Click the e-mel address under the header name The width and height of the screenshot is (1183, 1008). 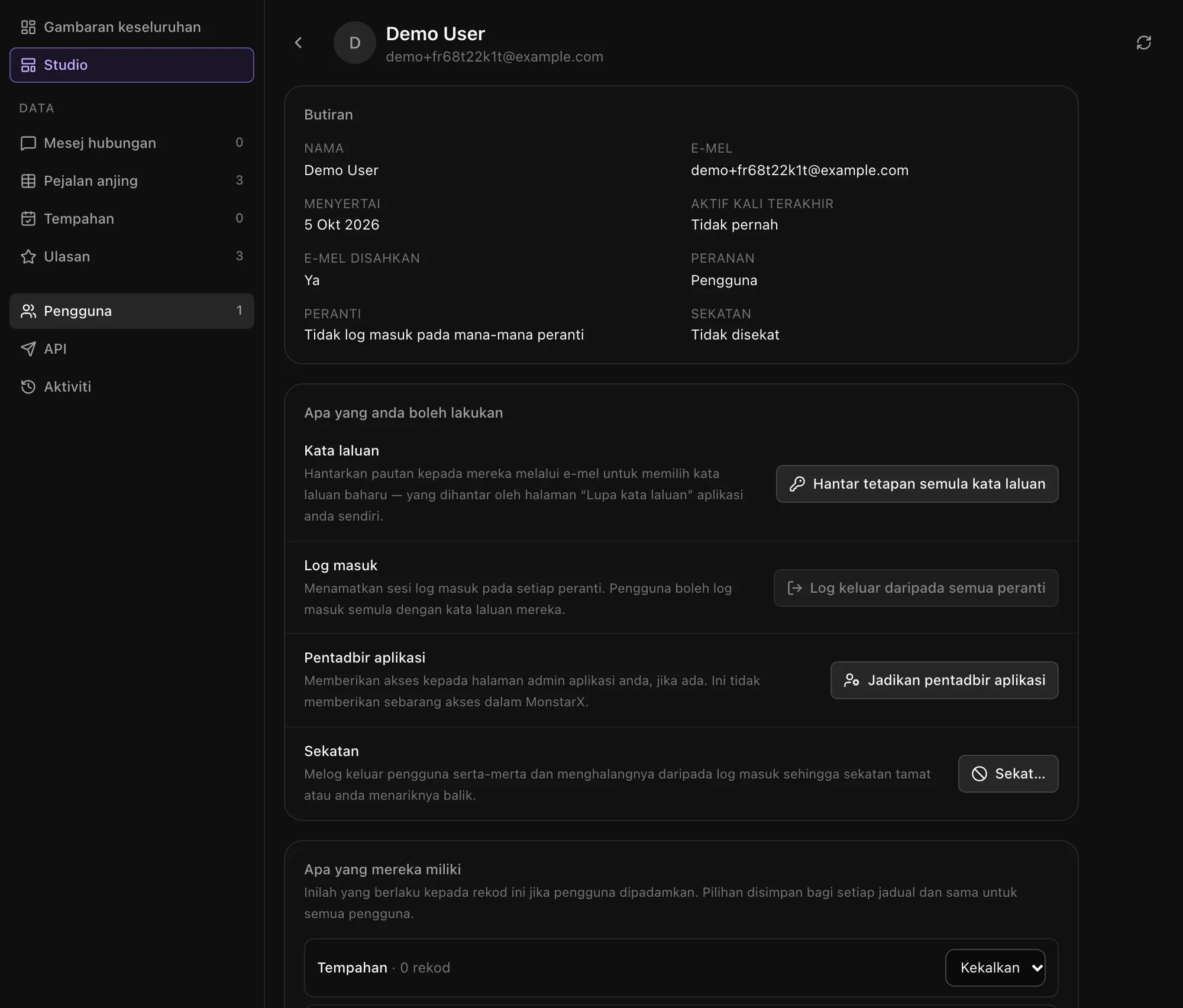(494, 57)
